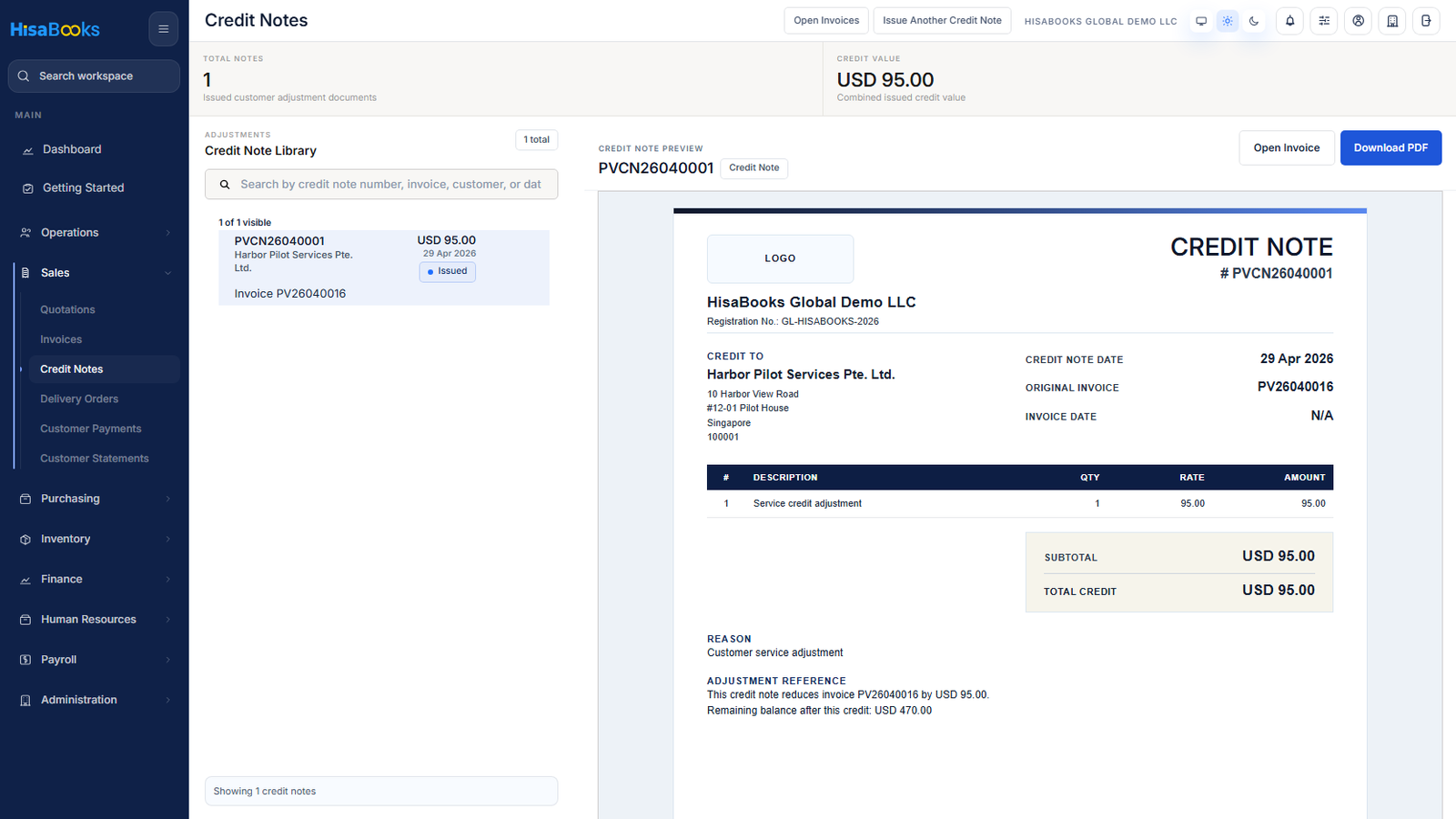The width and height of the screenshot is (1456, 819).
Task: Expand the Finance menu chevron
Action: pos(168,580)
